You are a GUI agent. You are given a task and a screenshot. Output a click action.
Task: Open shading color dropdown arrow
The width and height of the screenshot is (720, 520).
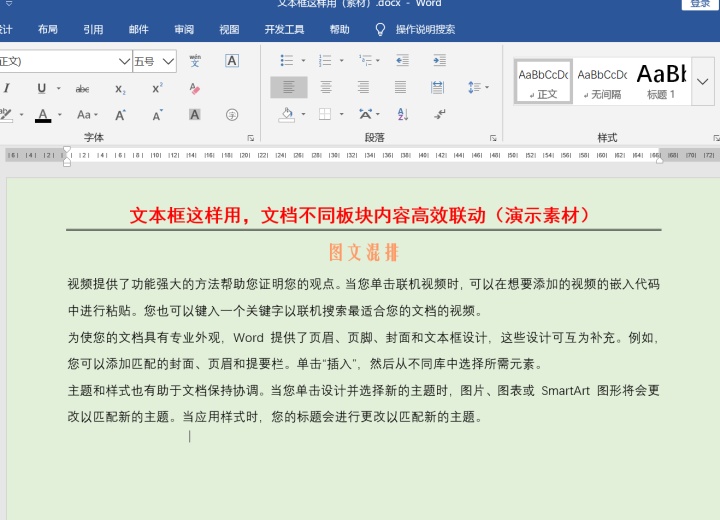[x=303, y=114]
